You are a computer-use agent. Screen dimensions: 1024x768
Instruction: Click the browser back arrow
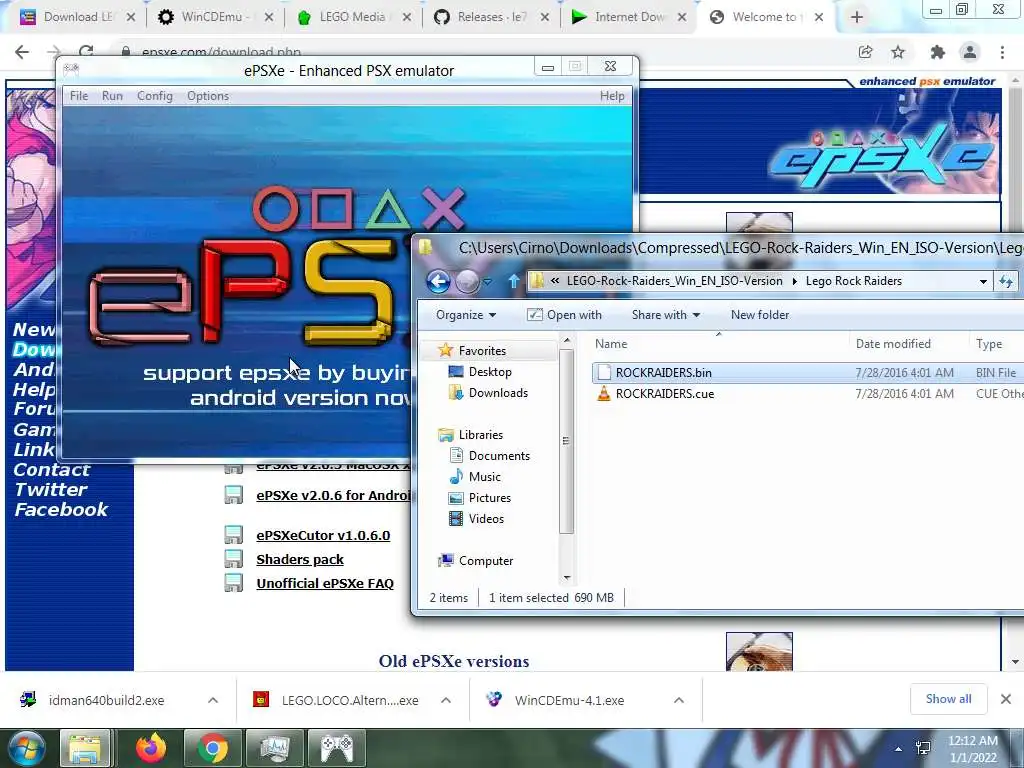22,52
